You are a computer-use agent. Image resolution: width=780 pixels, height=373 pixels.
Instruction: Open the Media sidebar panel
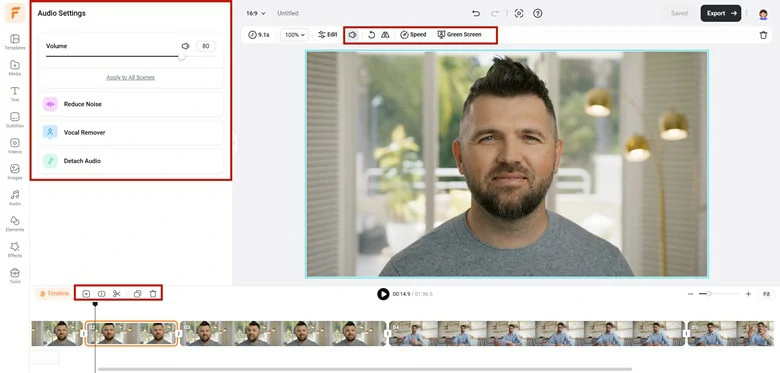15,68
